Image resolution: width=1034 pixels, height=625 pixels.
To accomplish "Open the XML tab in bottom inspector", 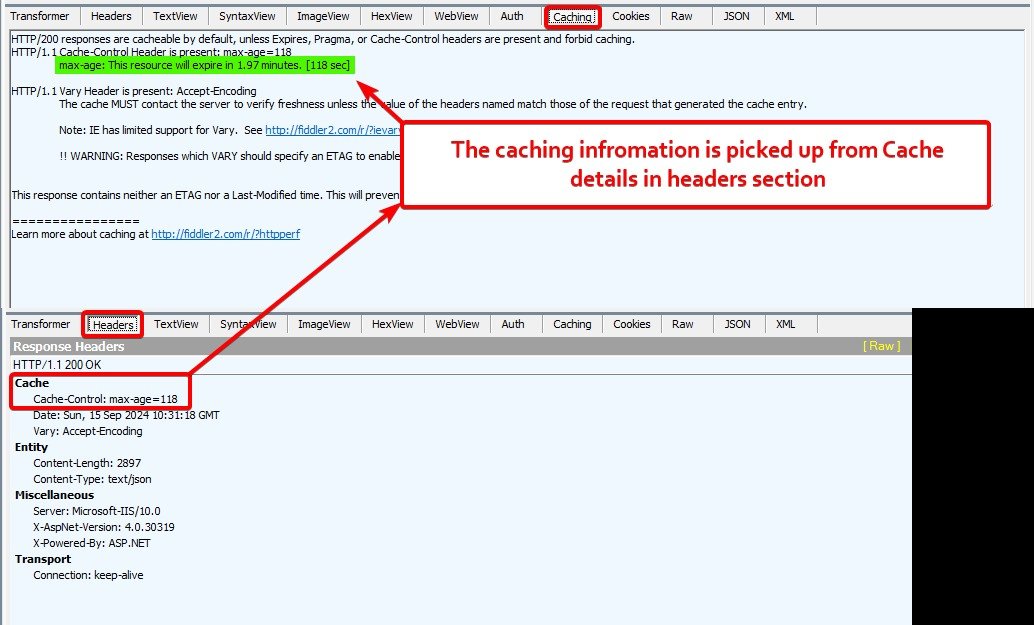I will point(786,323).
